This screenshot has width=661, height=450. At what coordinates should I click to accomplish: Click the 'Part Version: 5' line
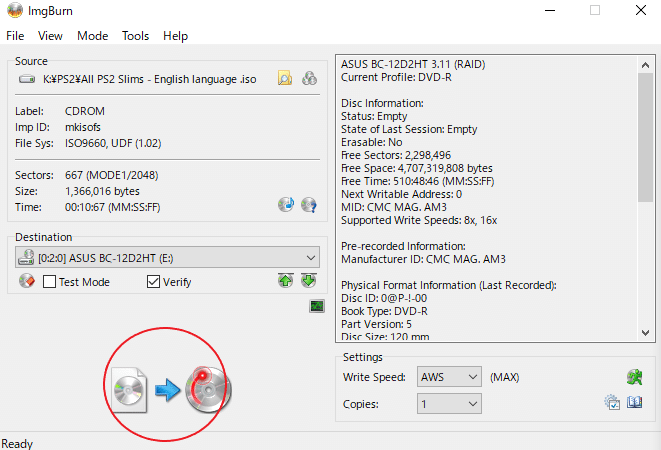[x=376, y=324]
